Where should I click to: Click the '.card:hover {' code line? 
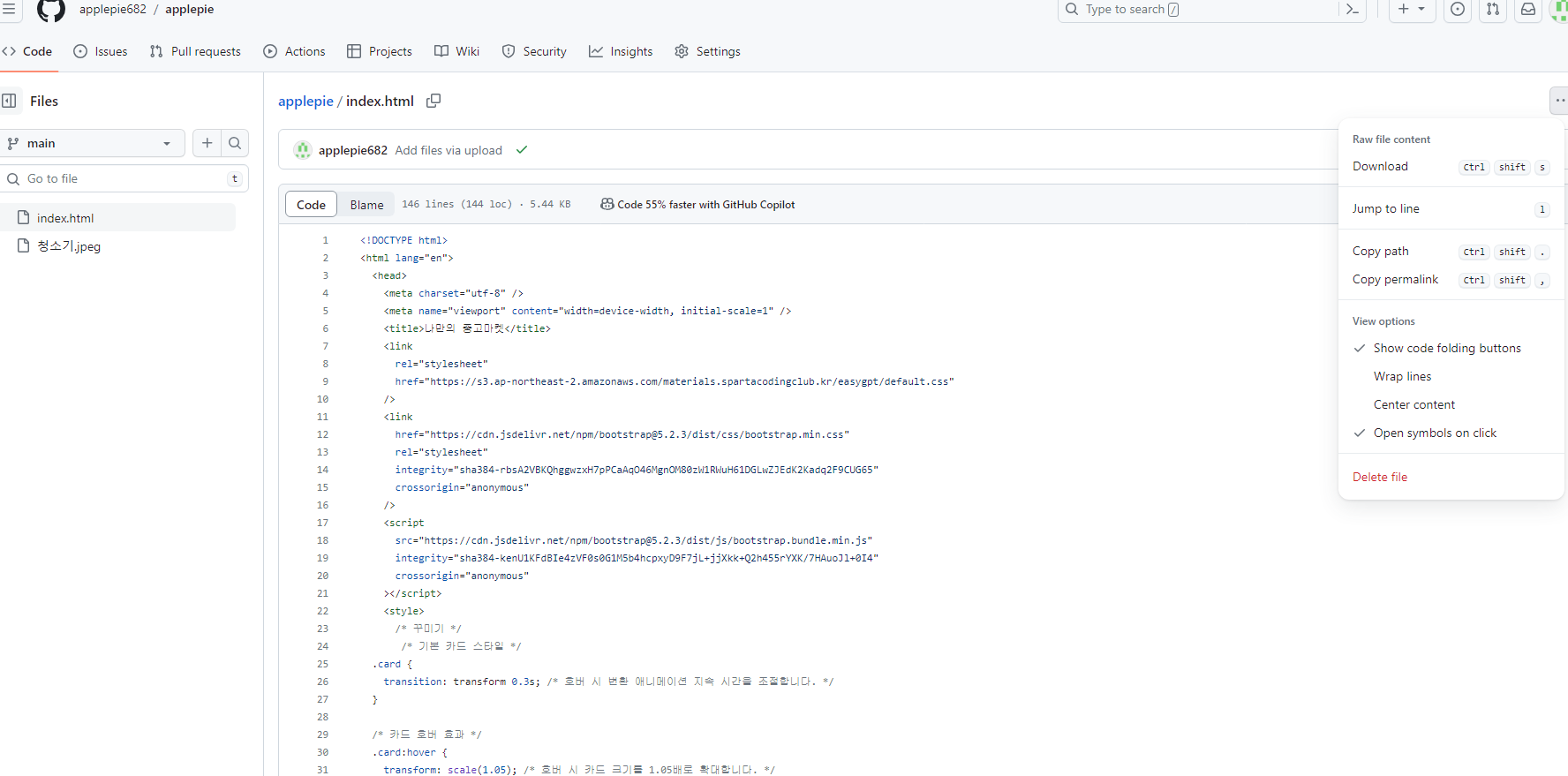410,752
